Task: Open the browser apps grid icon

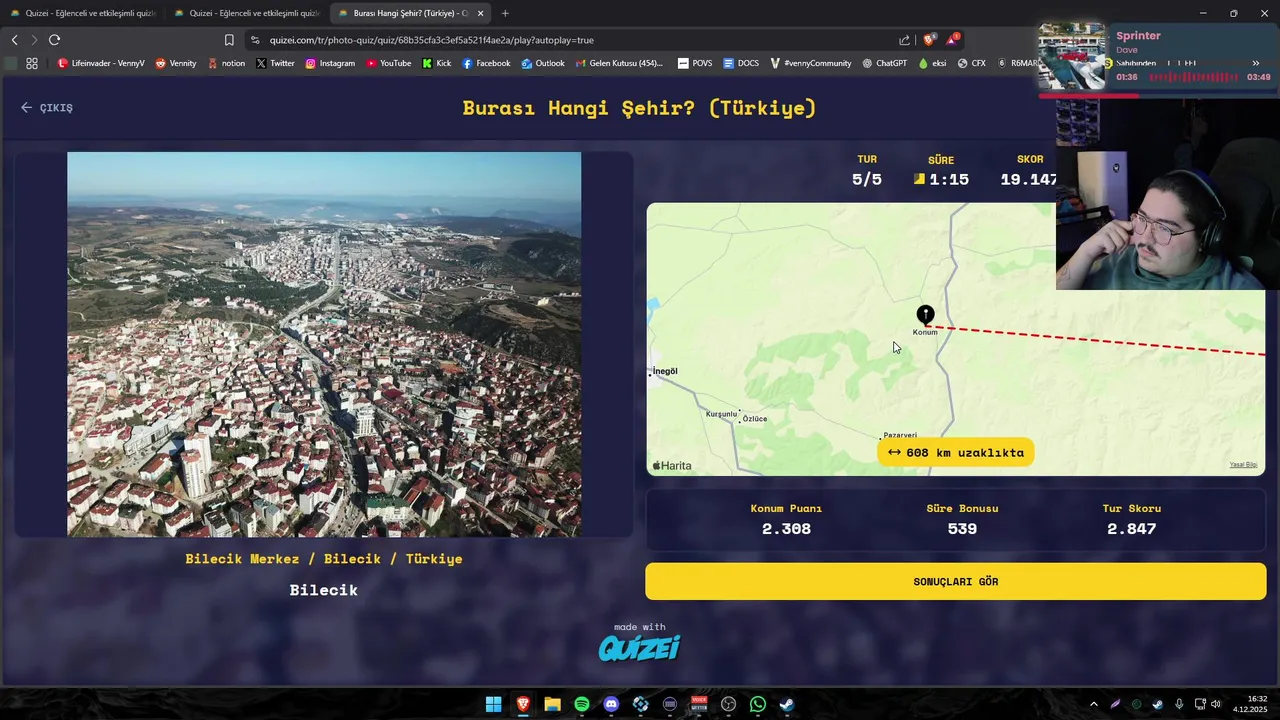Action: click(x=32, y=63)
